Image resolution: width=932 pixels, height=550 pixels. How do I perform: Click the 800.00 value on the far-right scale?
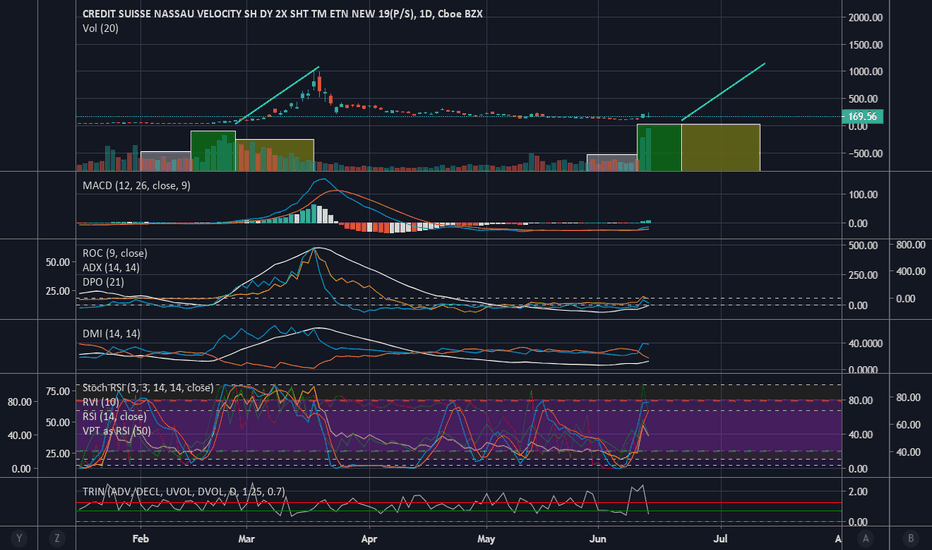911,245
